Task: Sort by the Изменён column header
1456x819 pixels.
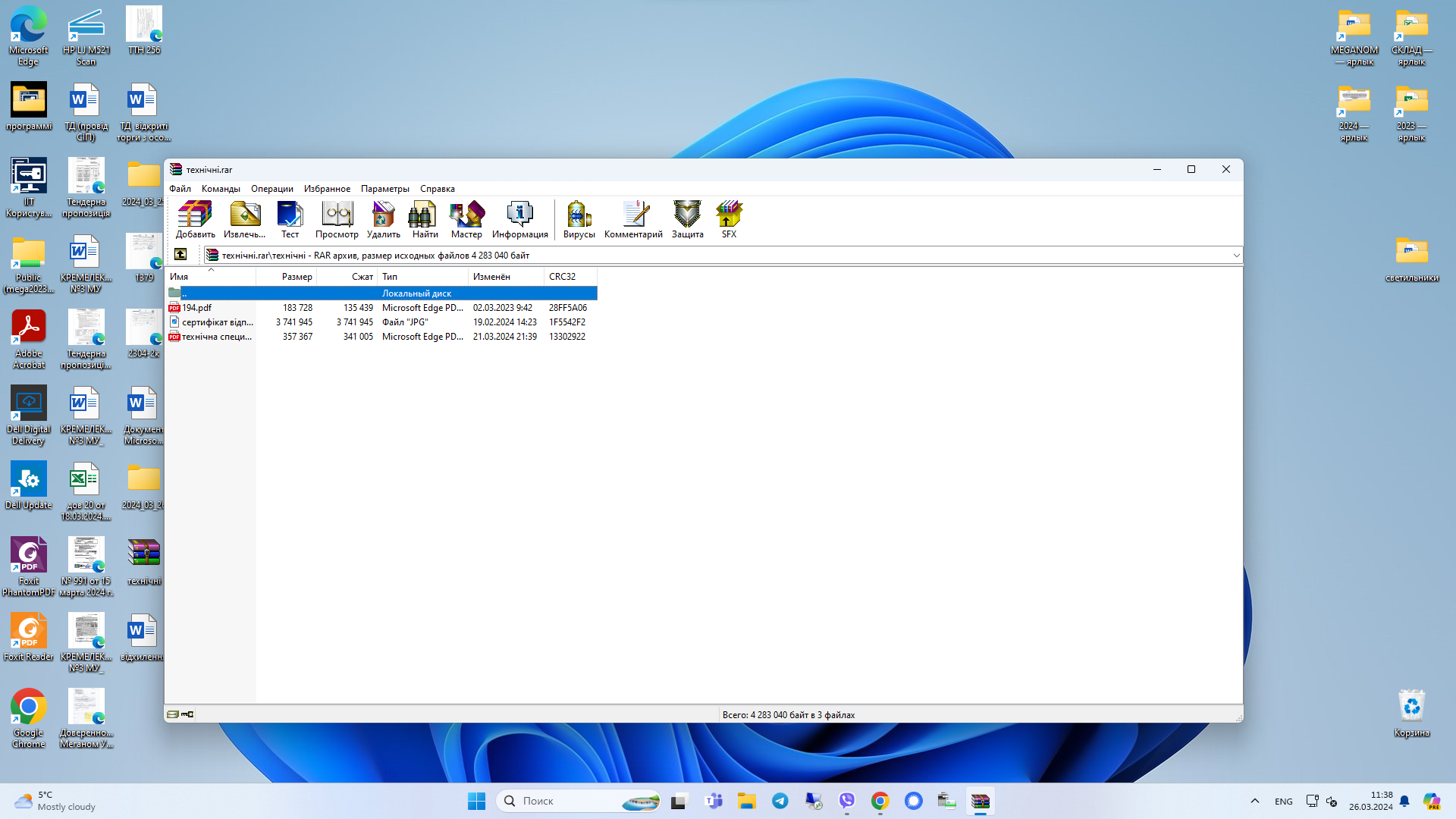Action: [x=491, y=277]
